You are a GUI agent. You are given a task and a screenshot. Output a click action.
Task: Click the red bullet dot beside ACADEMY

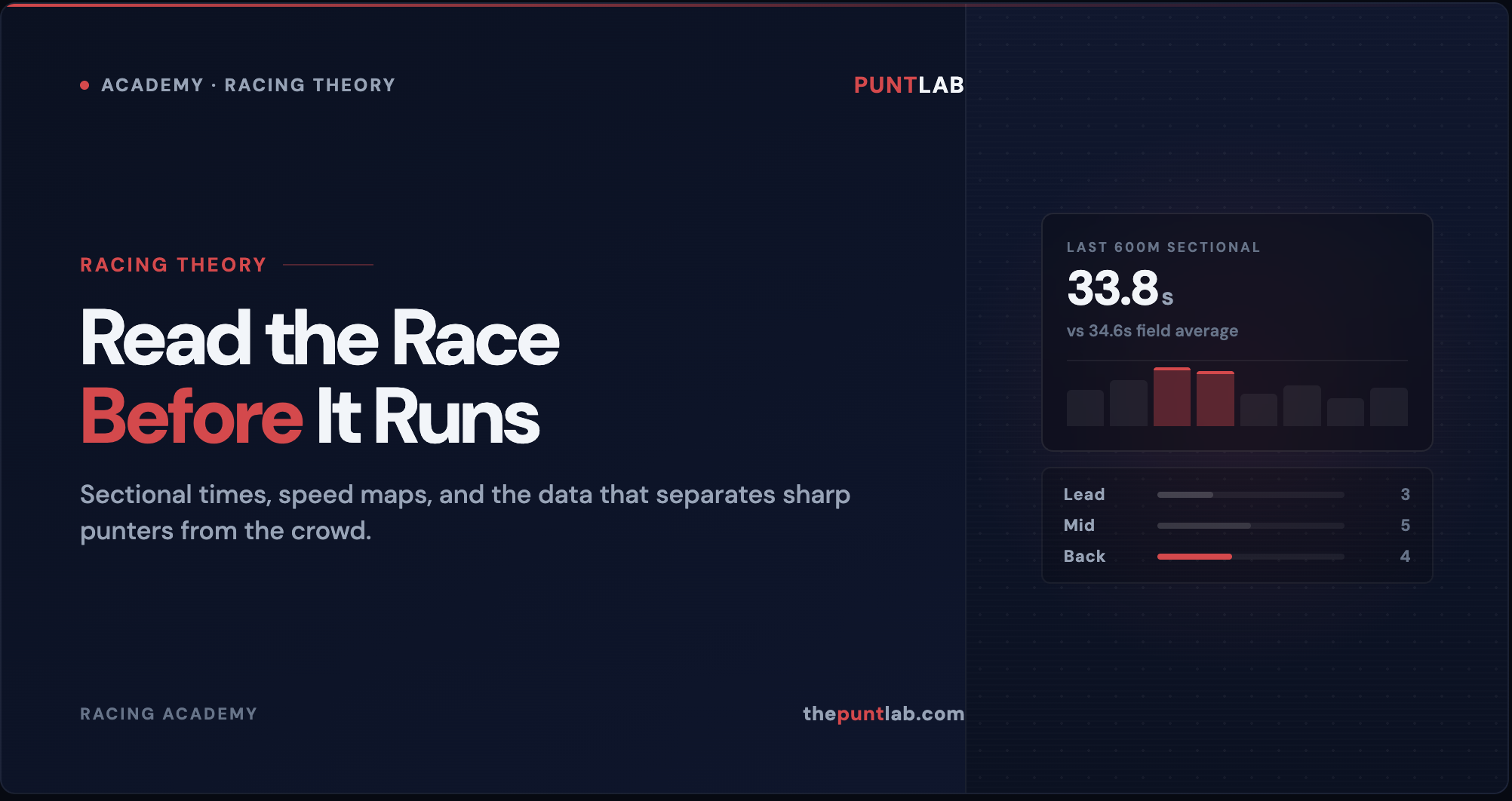(x=85, y=84)
